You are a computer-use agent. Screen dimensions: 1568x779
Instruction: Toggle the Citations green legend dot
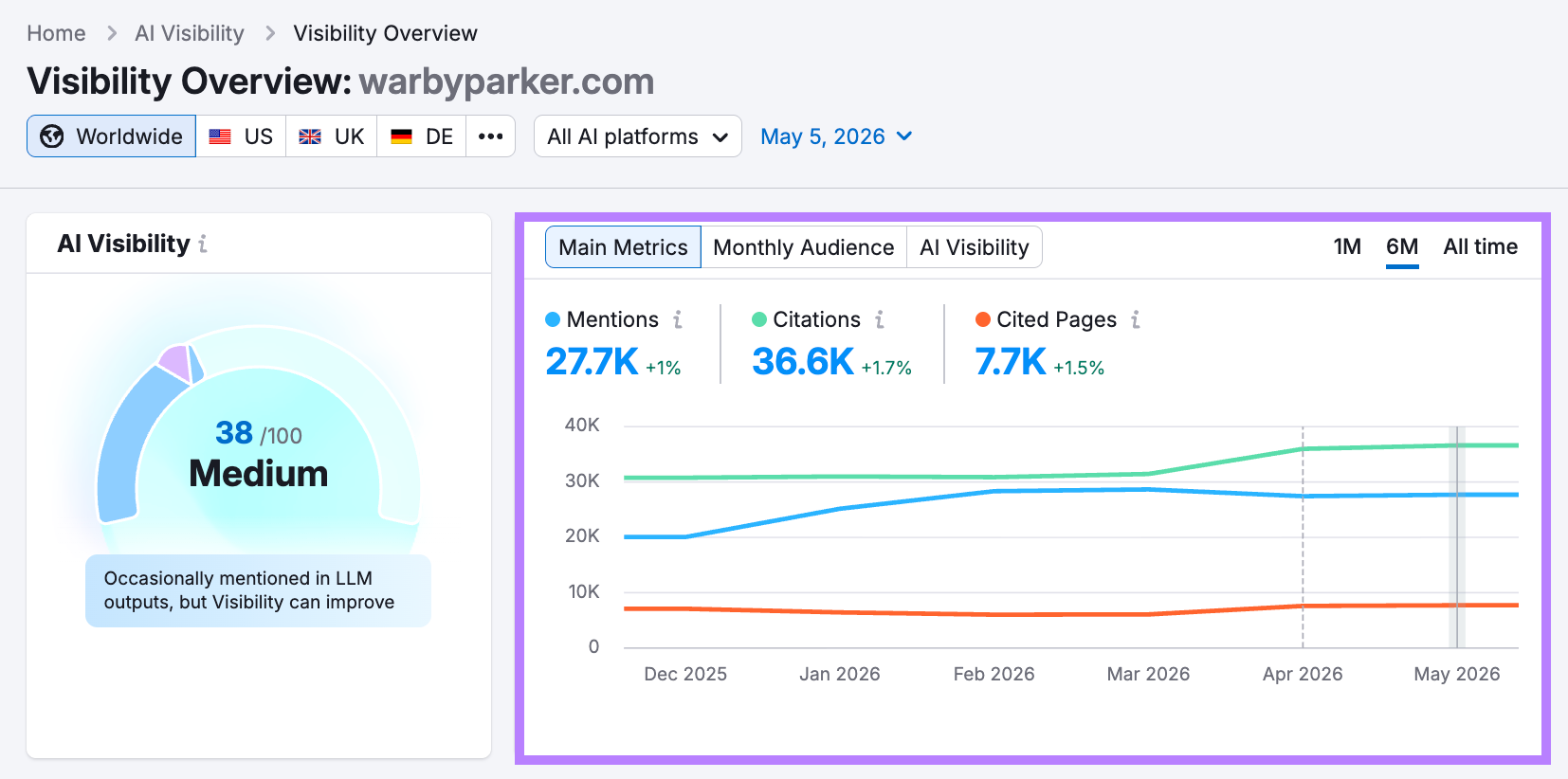coord(759,319)
